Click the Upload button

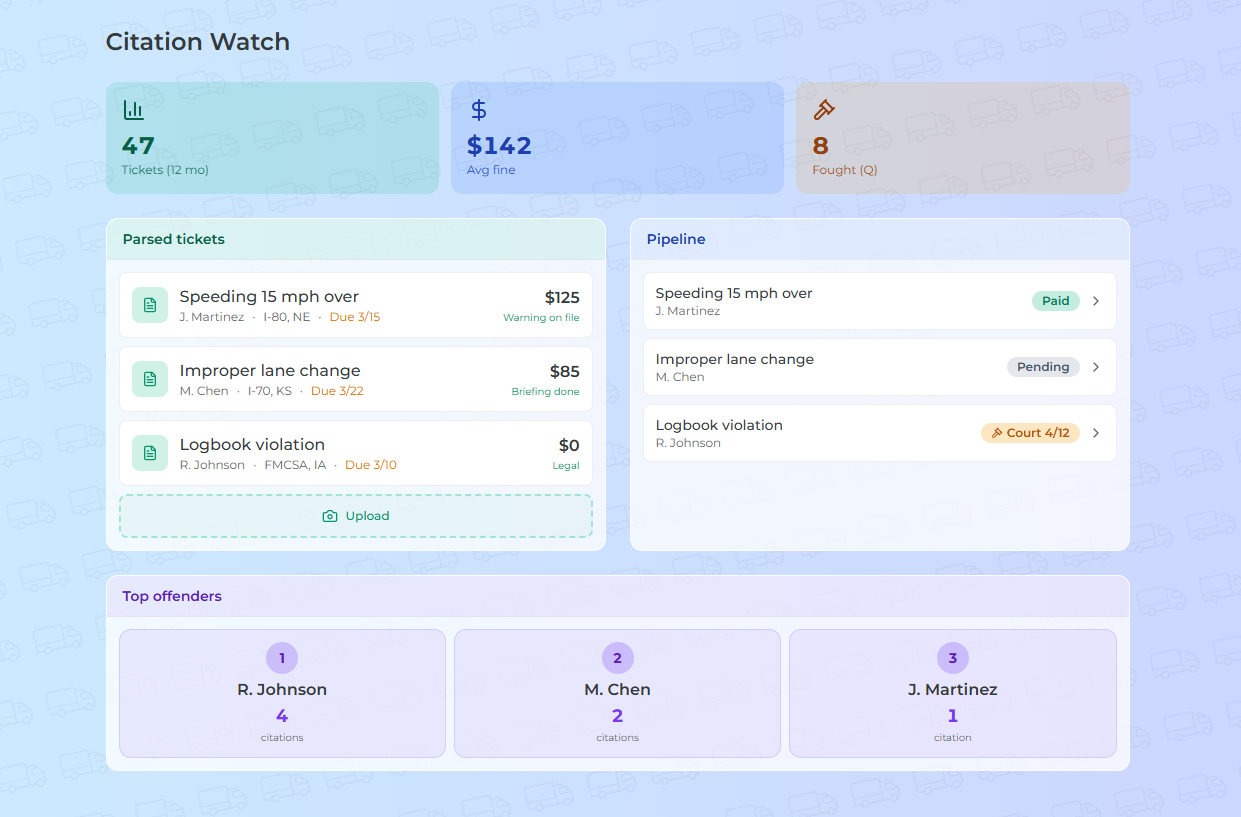(356, 515)
